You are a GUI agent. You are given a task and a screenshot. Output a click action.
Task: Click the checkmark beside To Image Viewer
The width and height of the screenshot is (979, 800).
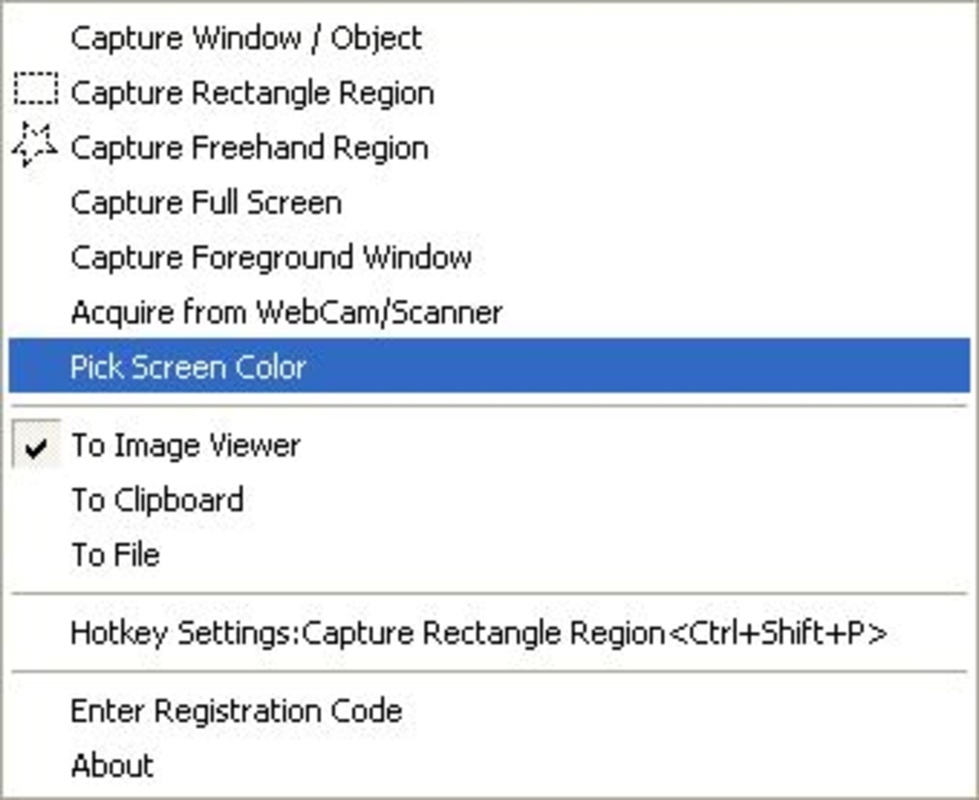(38, 447)
